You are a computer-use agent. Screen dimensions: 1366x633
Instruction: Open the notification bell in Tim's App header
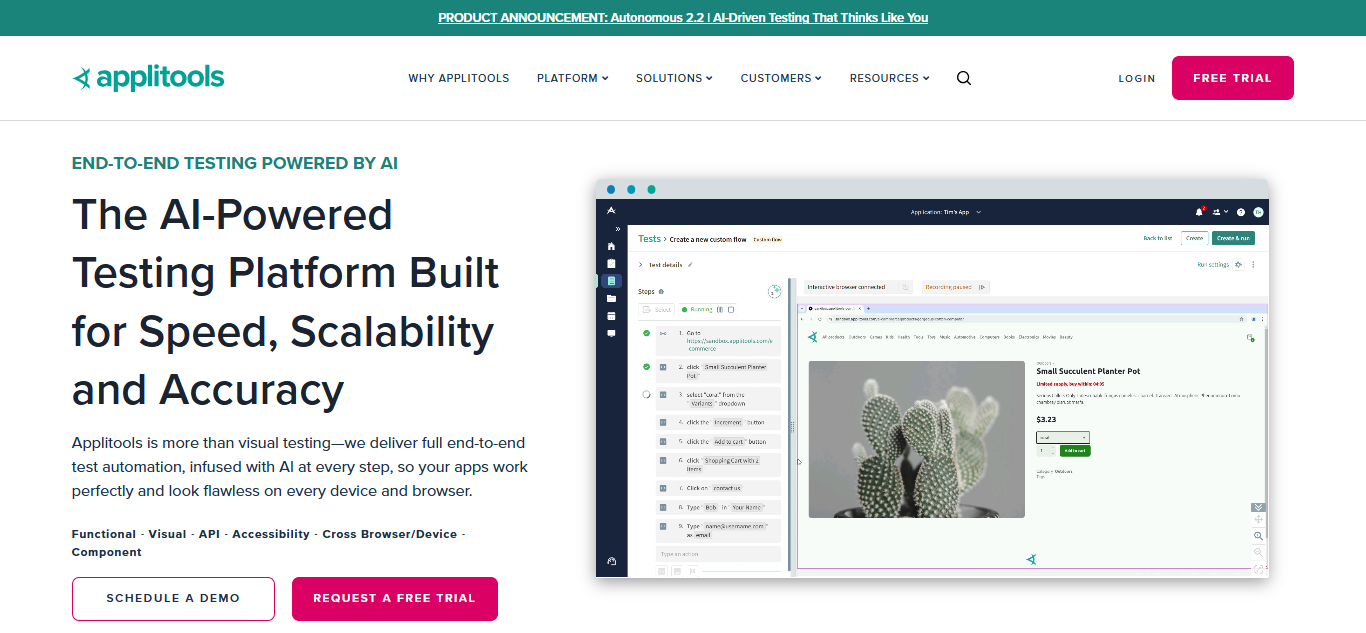coord(1199,211)
